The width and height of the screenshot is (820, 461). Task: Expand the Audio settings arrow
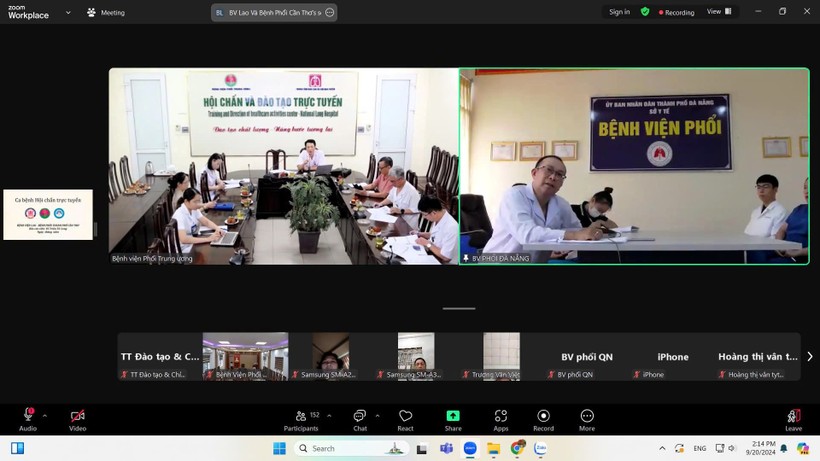[x=44, y=415]
